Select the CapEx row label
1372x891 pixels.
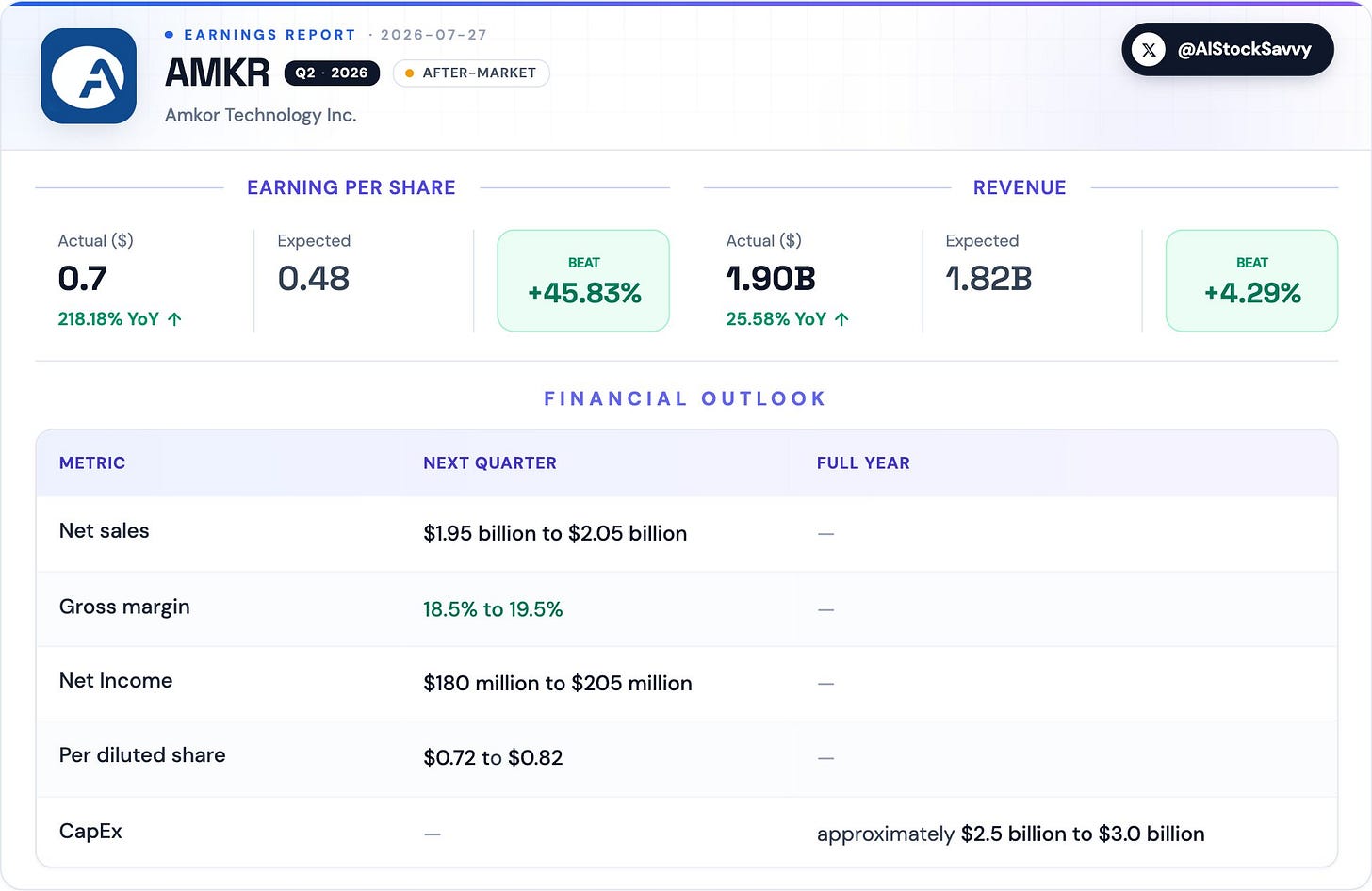90,832
